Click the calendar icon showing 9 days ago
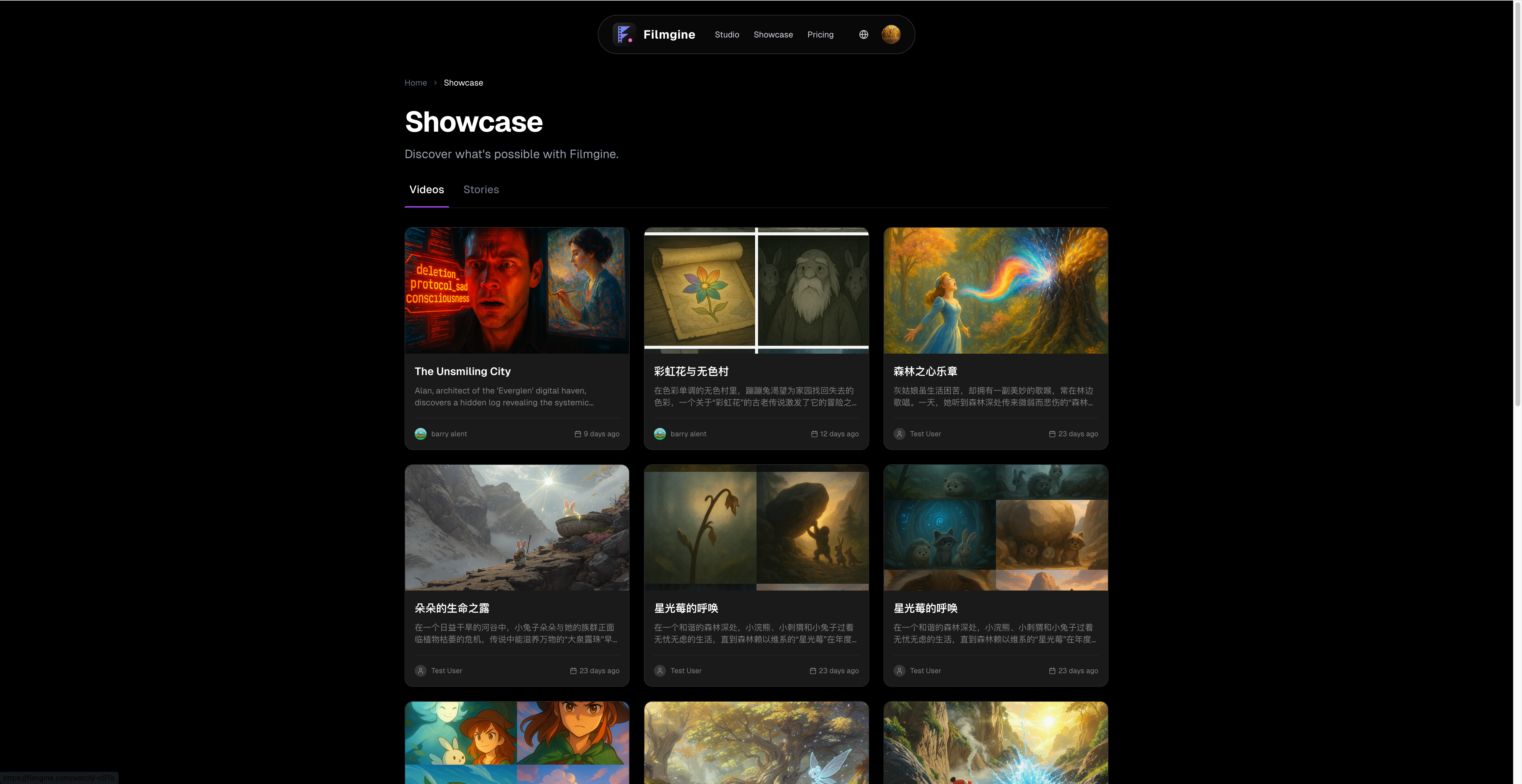Image resolution: width=1522 pixels, height=784 pixels. click(x=577, y=433)
